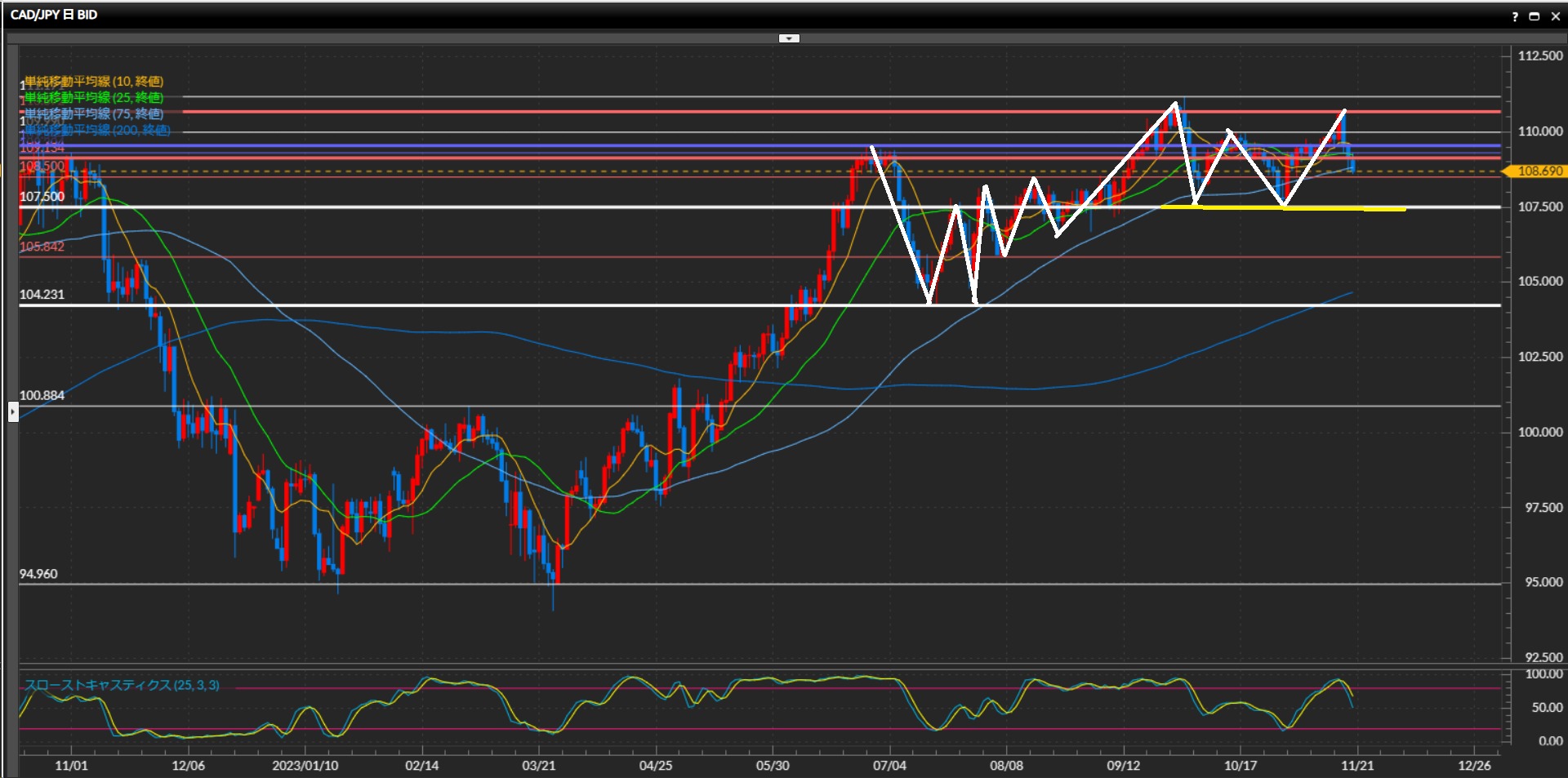Image resolution: width=1568 pixels, height=778 pixels.
Task: Expand the top toolbar dropdown arrow
Action: [789, 38]
